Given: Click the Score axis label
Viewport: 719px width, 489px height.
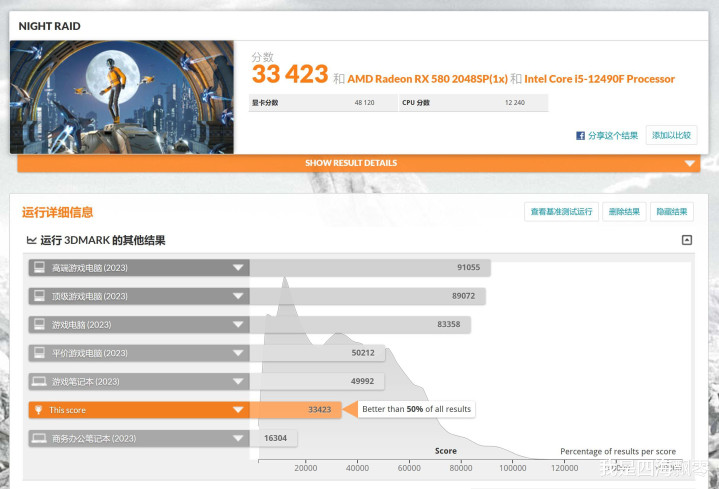Looking at the screenshot, I should (x=446, y=451).
